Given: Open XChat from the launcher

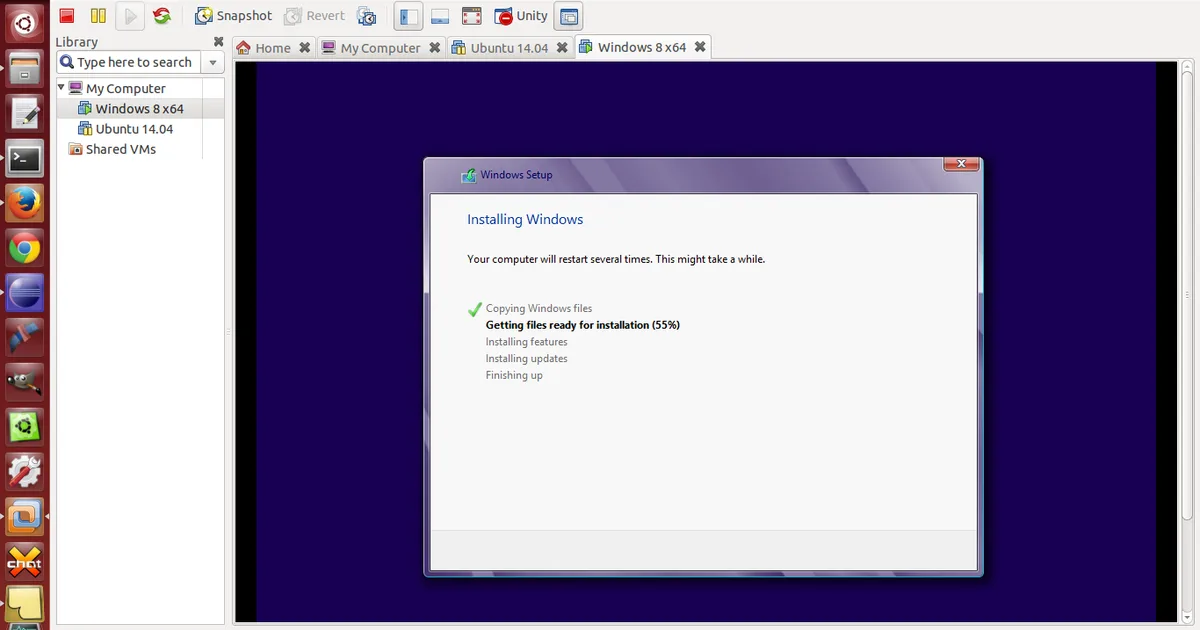Looking at the screenshot, I should point(25,563).
